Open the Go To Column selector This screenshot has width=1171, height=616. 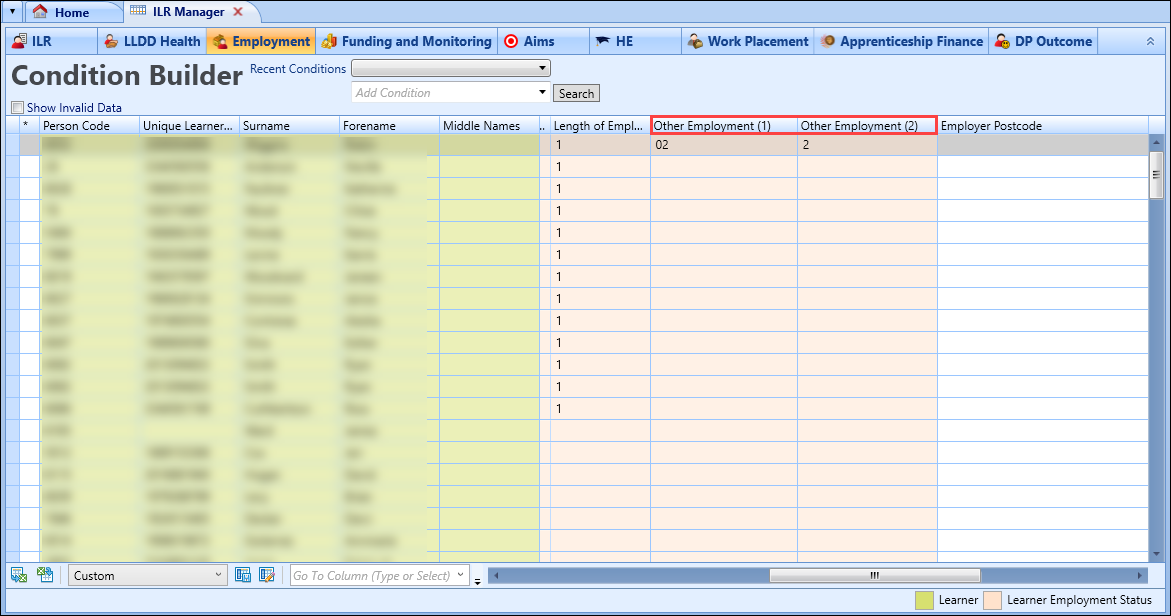379,576
